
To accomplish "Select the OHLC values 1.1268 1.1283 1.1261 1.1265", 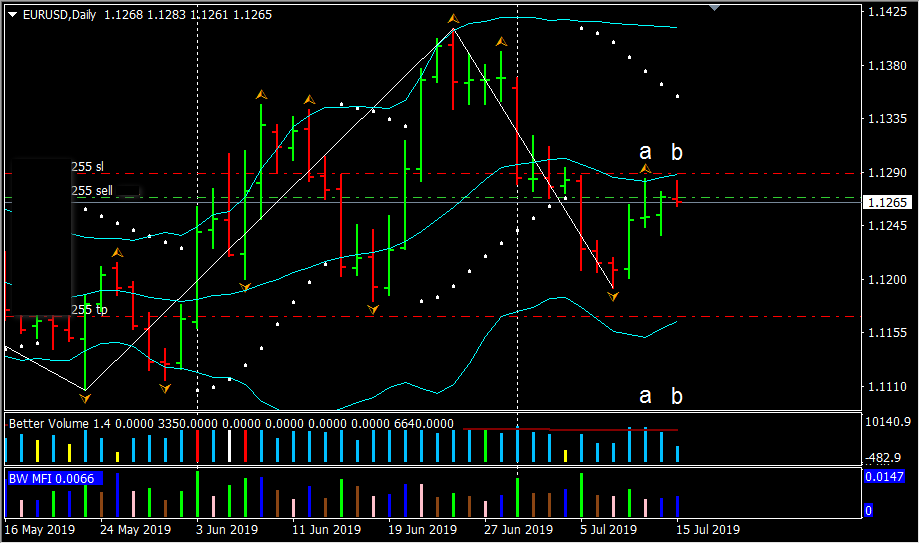I will (188, 15).
